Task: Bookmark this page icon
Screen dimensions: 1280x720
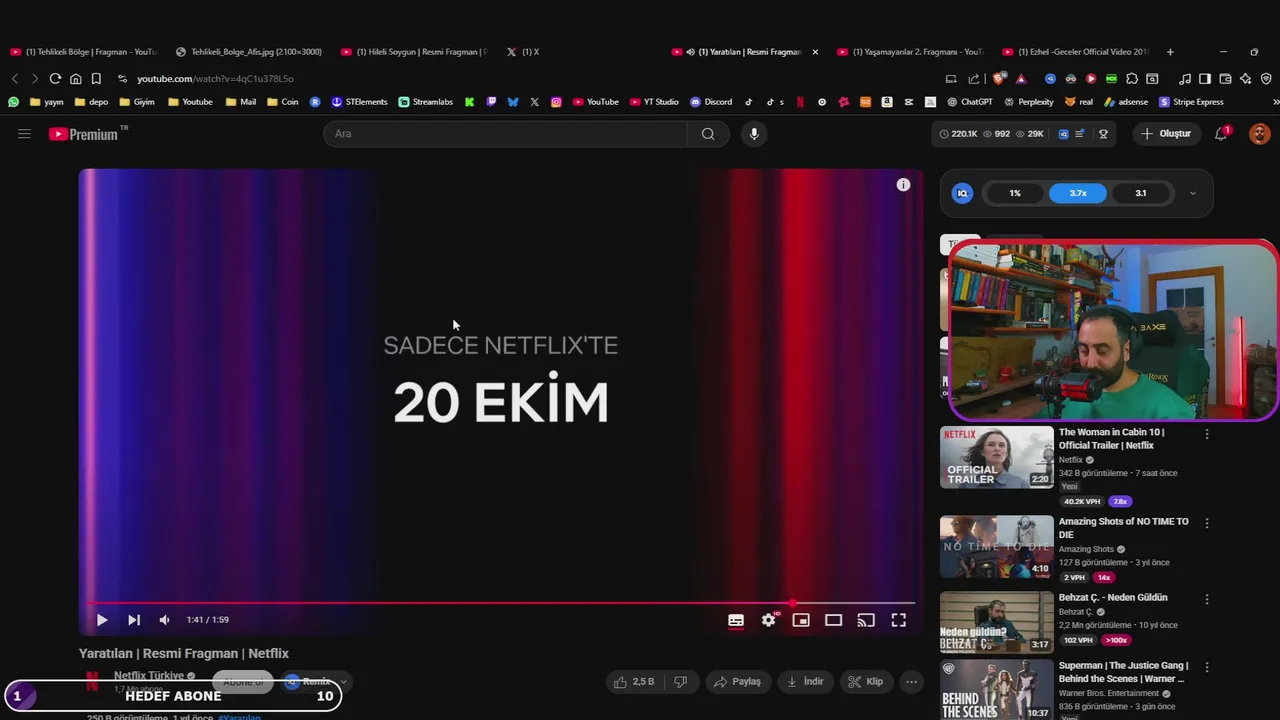Action: (96, 79)
